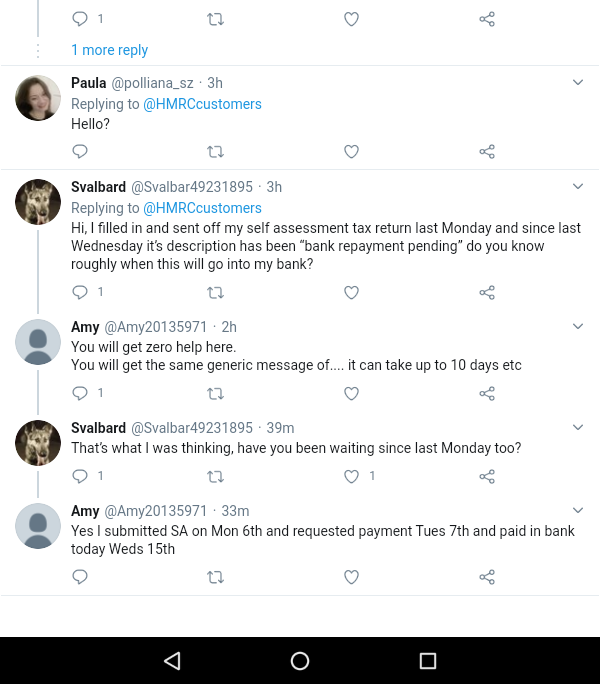View Svalbard's dog avatar on 39m tweet
The height and width of the screenshot is (684, 600).
coord(38,443)
